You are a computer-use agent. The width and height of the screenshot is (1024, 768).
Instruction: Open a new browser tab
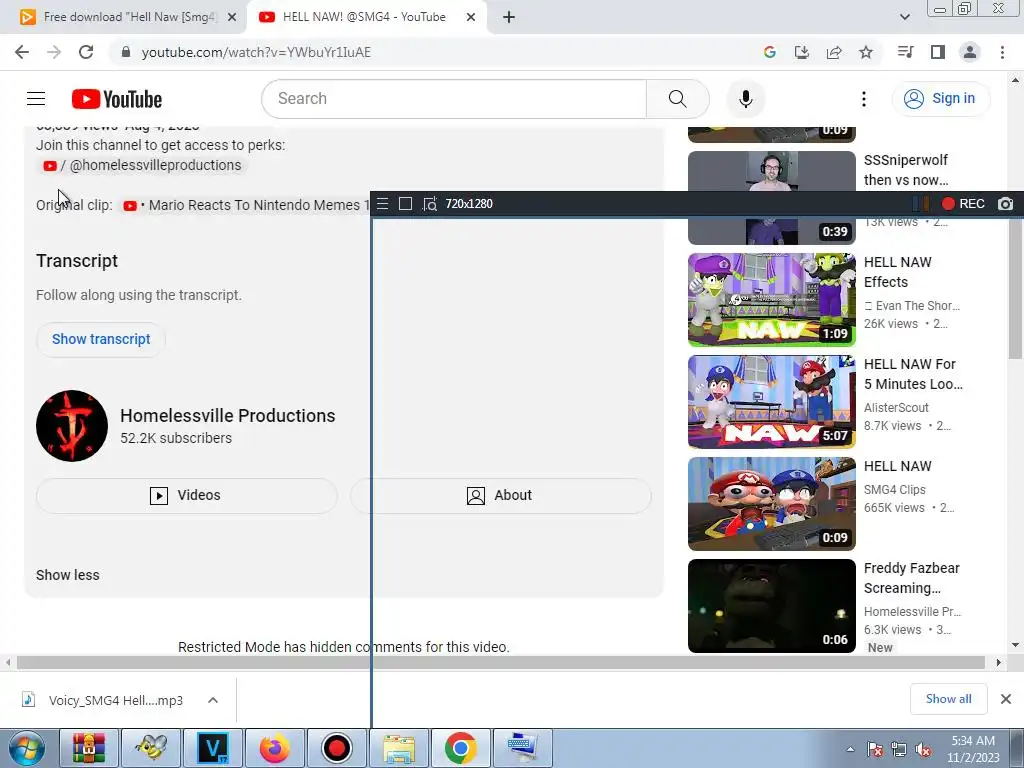coord(509,17)
